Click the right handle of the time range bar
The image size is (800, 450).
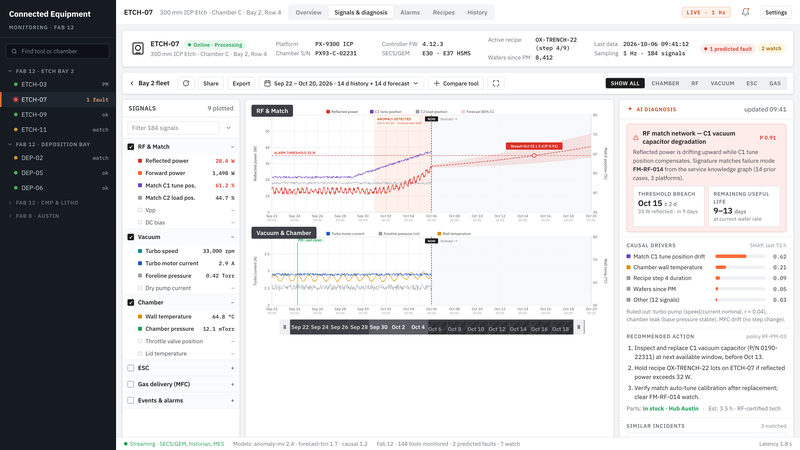[x=579, y=327]
